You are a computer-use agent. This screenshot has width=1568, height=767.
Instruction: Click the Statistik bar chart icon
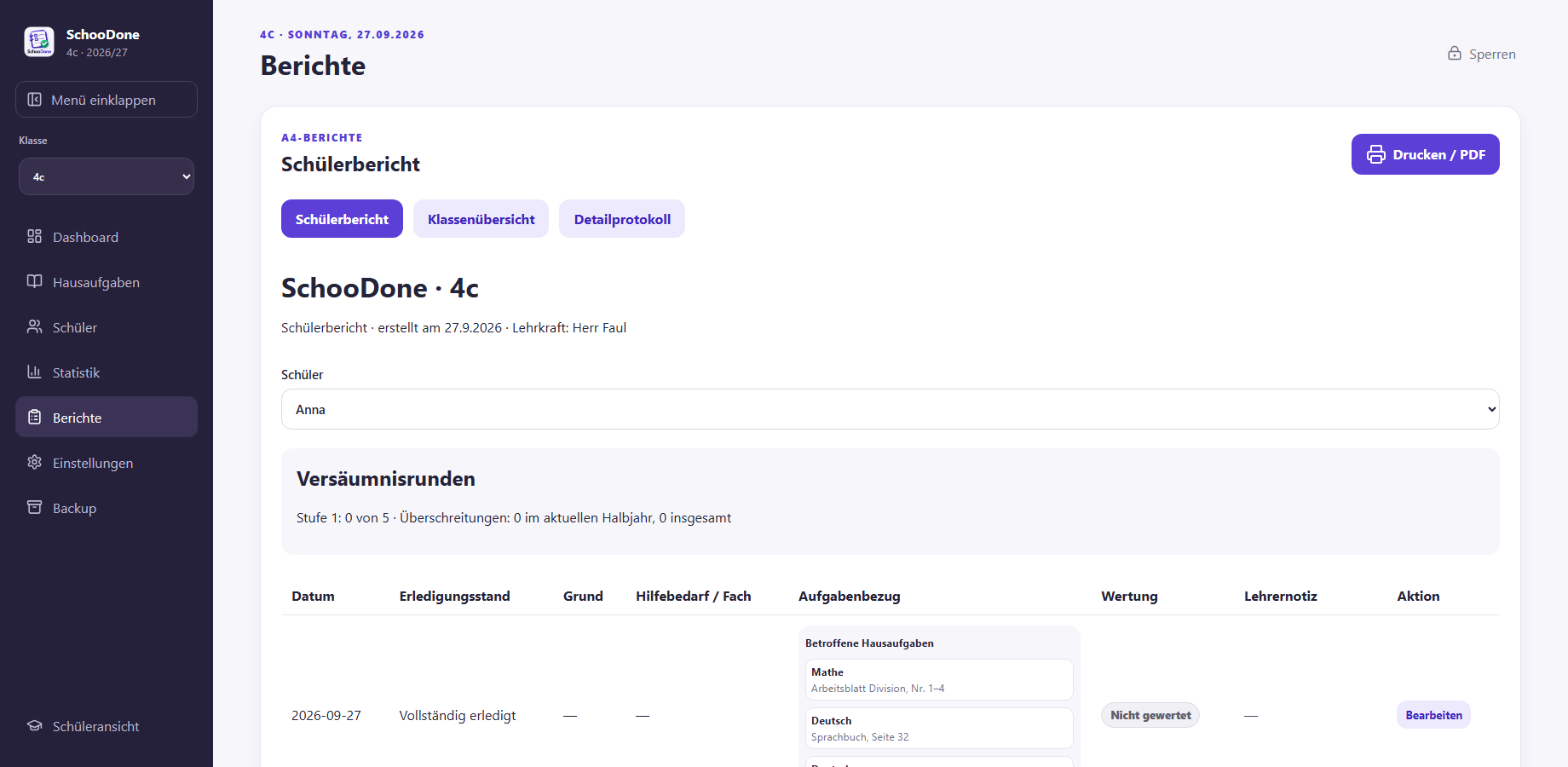pos(35,372)
